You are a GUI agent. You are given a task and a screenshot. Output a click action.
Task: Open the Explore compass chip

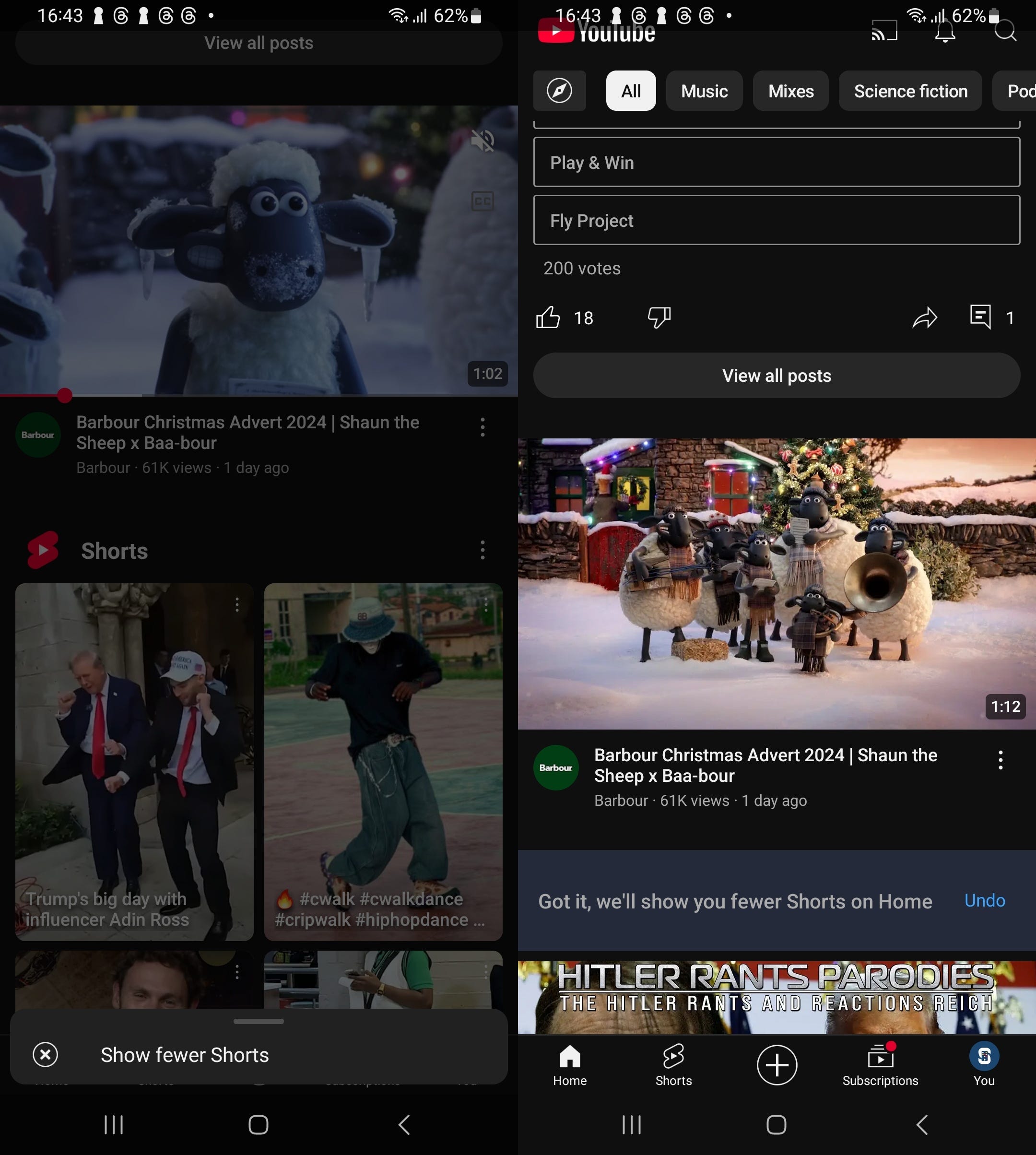pyautogui.click(x=560, y=91)
